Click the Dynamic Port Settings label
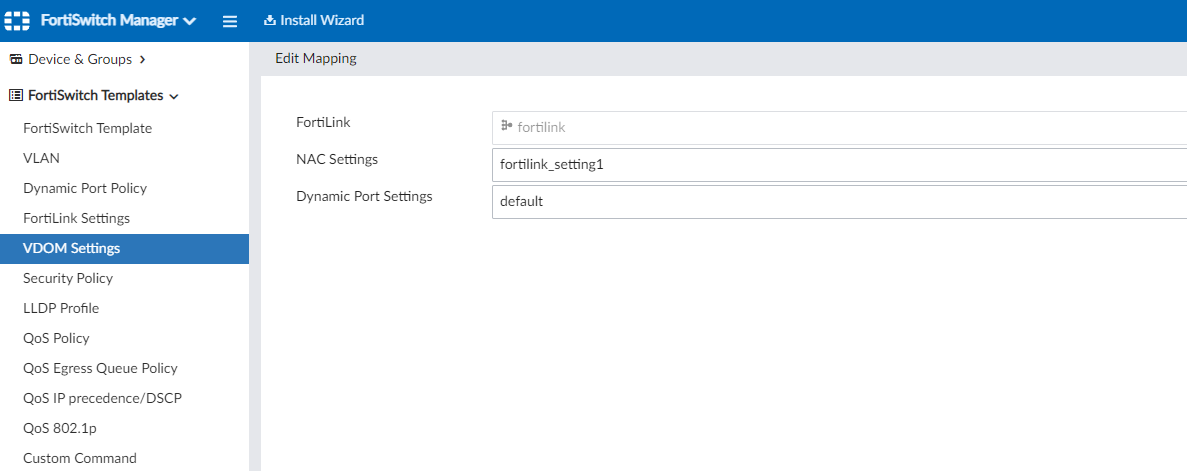Viewport: 1187px width, 471px height. (x=364, y=196)
